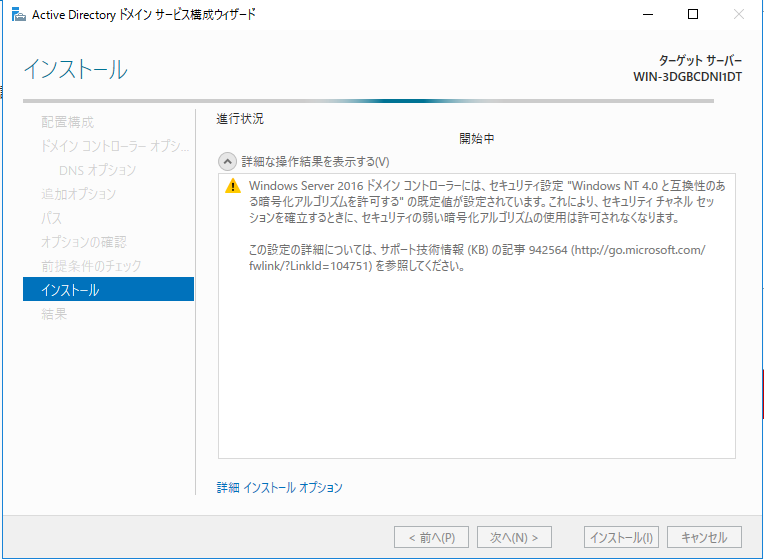The width and height of the screenshot is (764, 559).
Task: Select DNS オプション in the sidebar
Action: point(97,170)
